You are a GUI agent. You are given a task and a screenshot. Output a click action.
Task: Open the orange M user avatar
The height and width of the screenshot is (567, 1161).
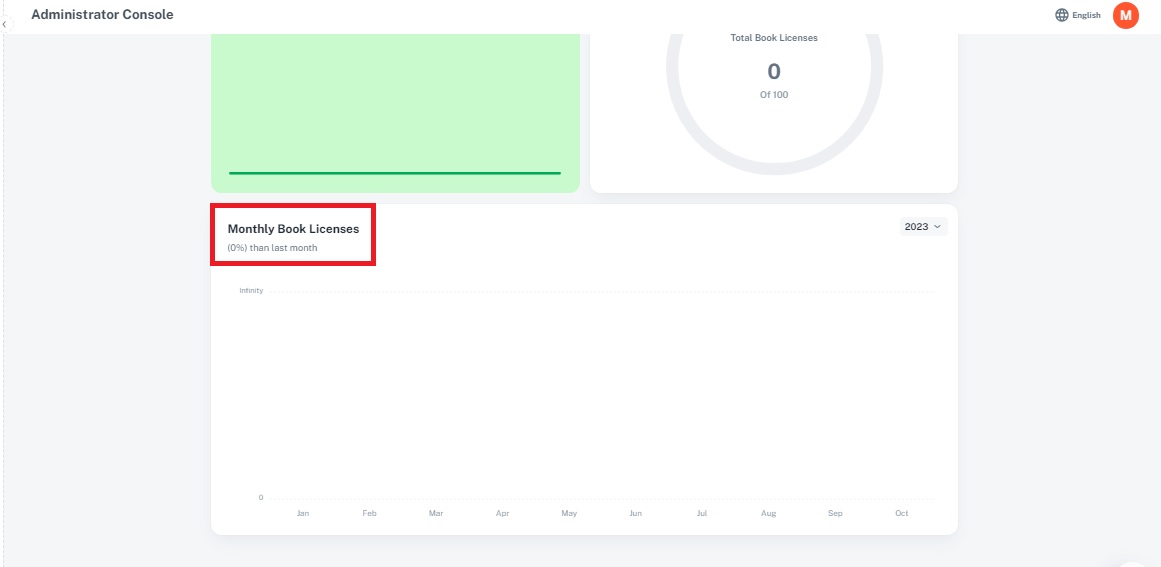(x=1125, y=15)
